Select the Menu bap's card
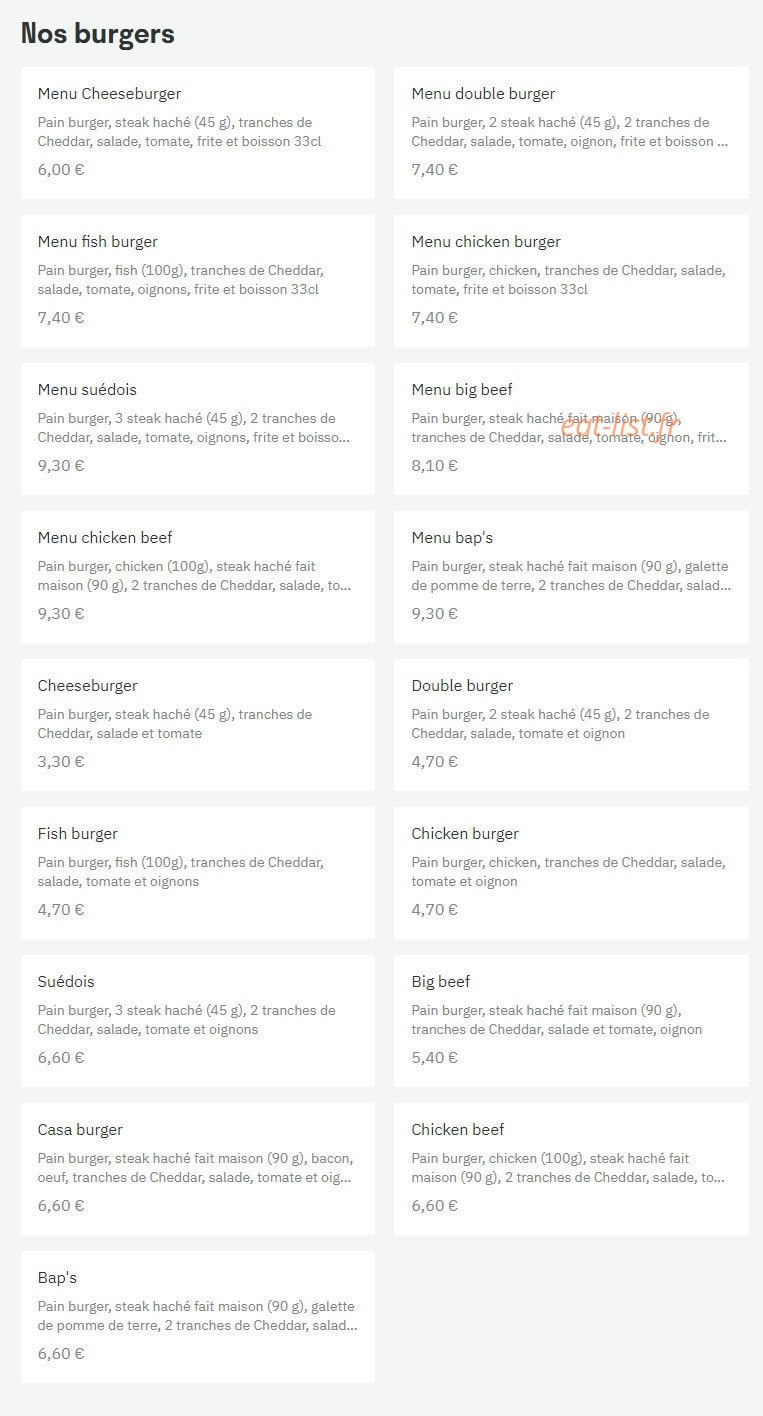 571,577
